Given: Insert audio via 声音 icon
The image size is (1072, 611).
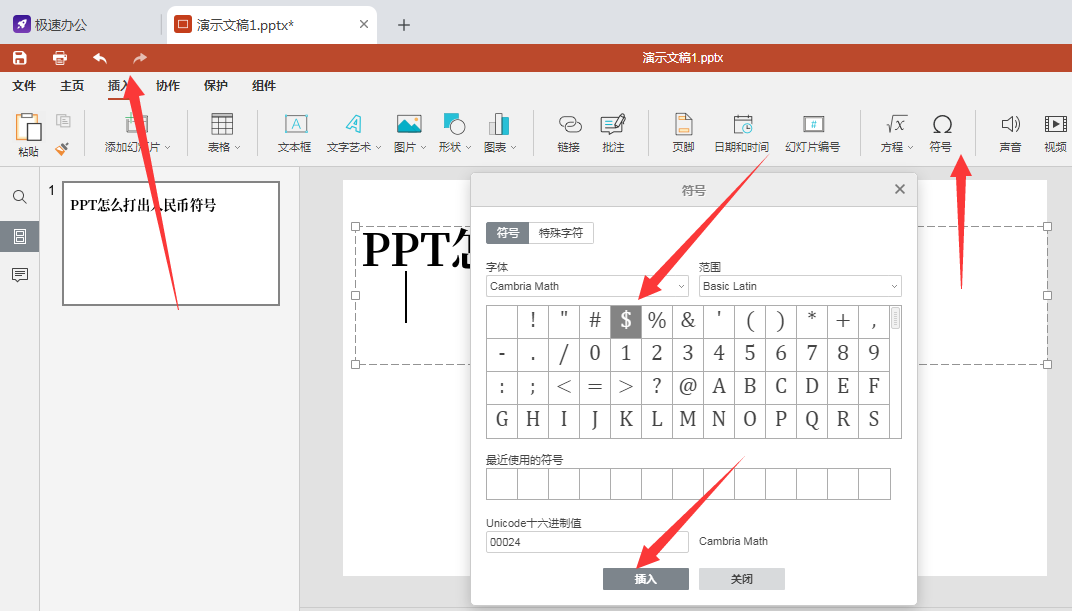Looking at the screenshot, I should [x=1010, y=132].
